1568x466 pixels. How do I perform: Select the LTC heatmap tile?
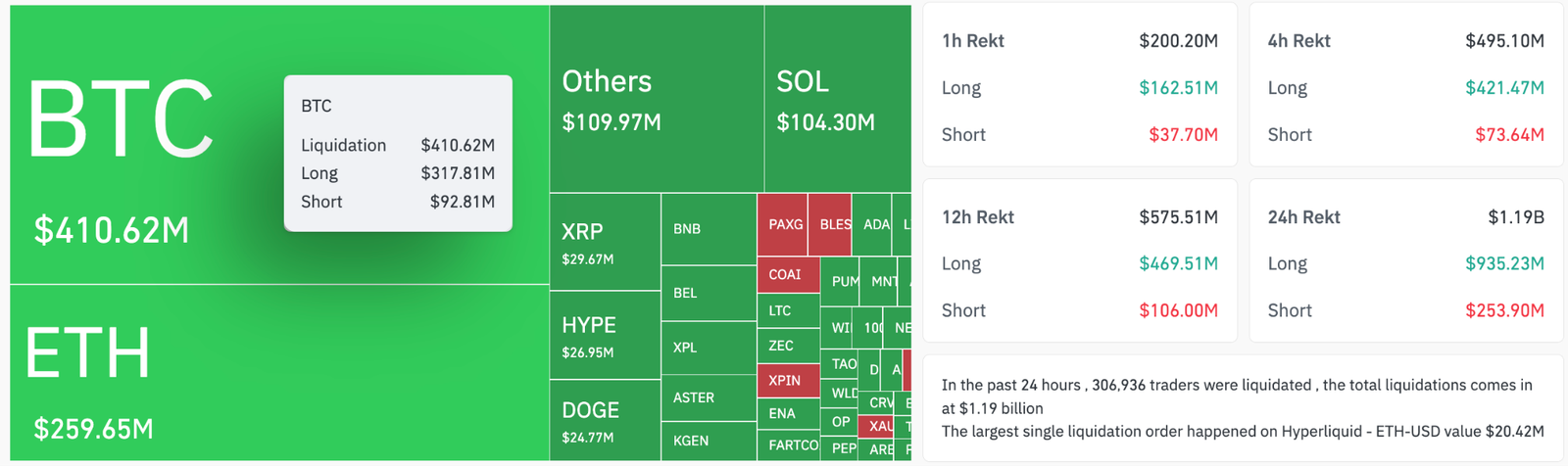point(787,311)
